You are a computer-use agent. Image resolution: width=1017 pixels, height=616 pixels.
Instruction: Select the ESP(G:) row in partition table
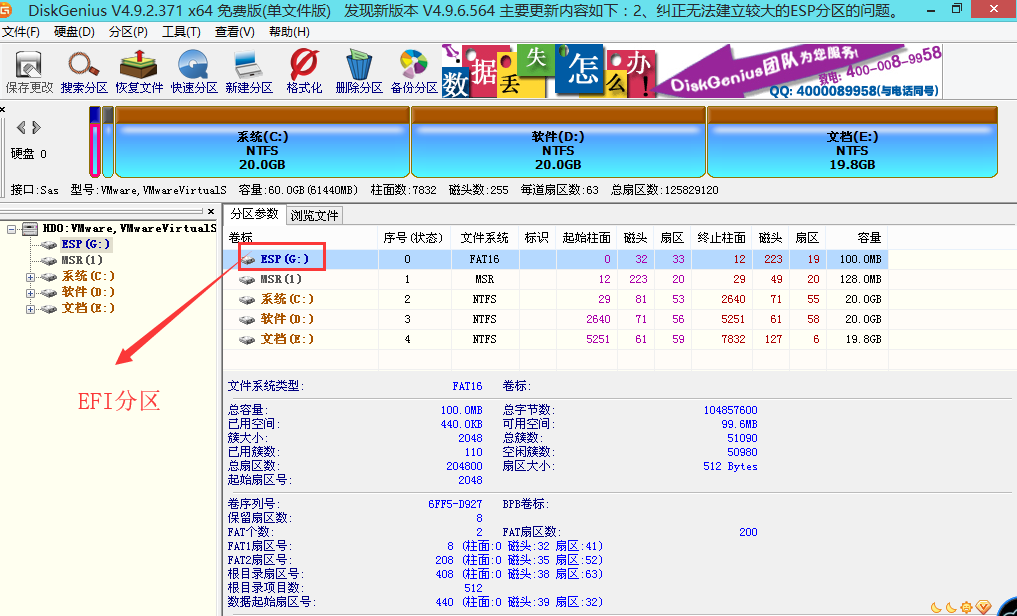(555, 259)
